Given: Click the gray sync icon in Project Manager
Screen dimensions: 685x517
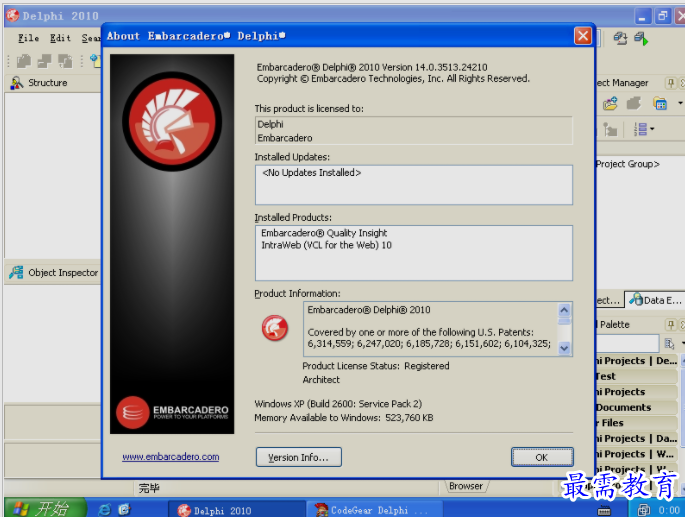Looking at the screenshot, I should click(x=610, y=129).
